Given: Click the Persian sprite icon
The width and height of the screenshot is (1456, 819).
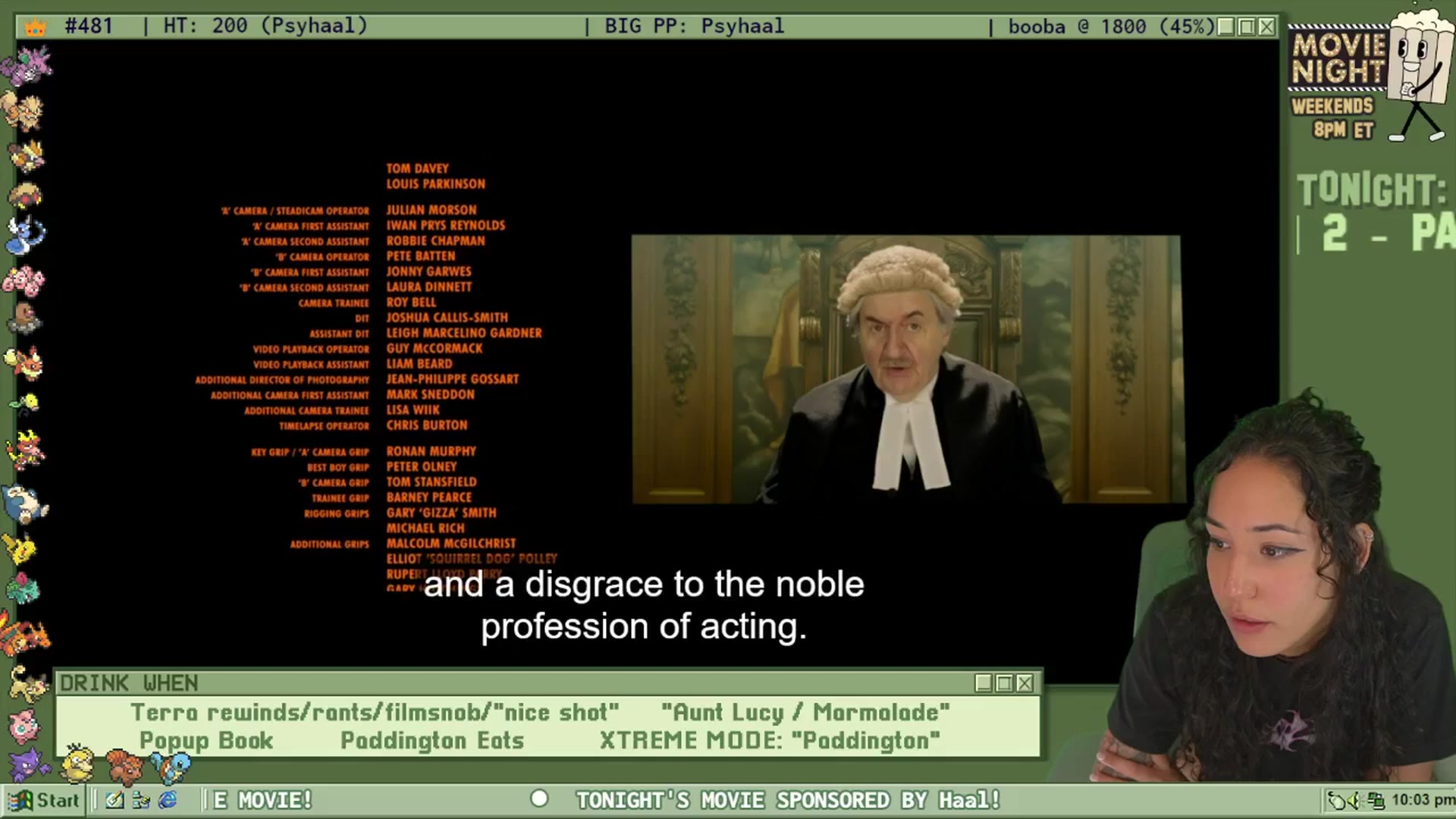Looking at the screenshot, I should pos(27,683).
